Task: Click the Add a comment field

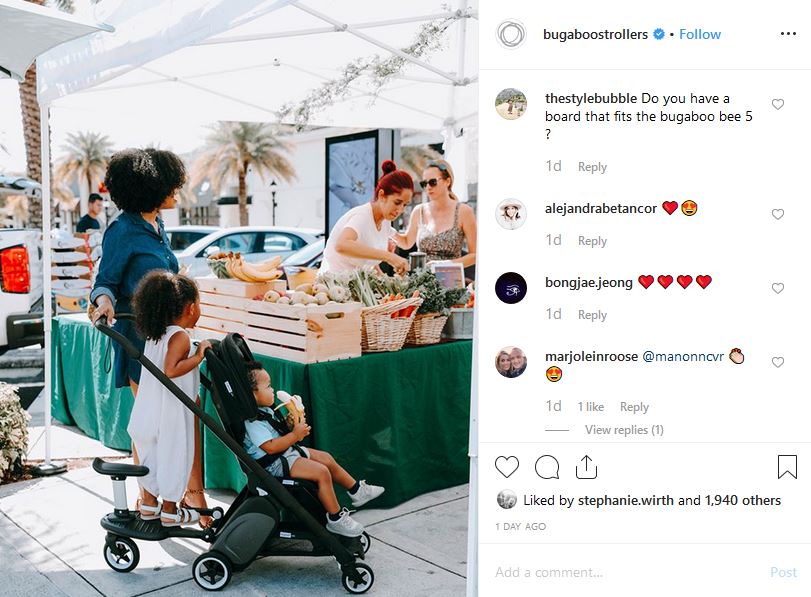Action: 626,572
